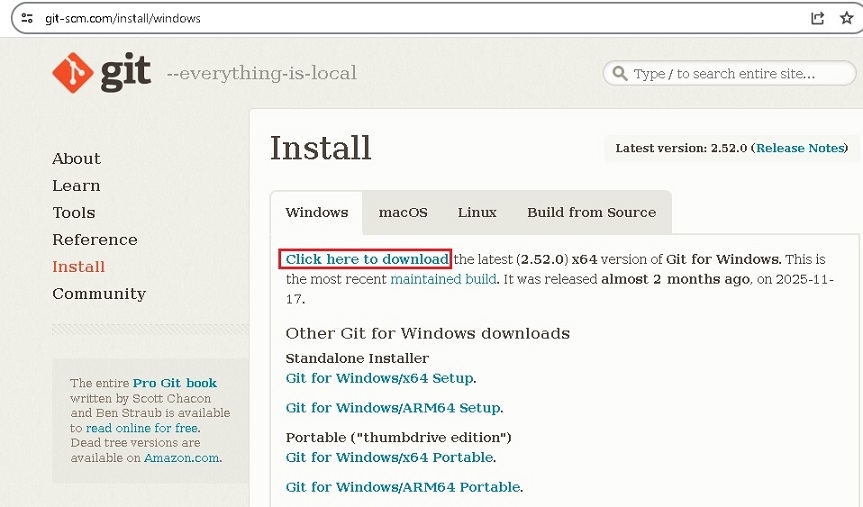Open the About sidebar page
This screenshot has height=507, width=863.
click(76, 158)
